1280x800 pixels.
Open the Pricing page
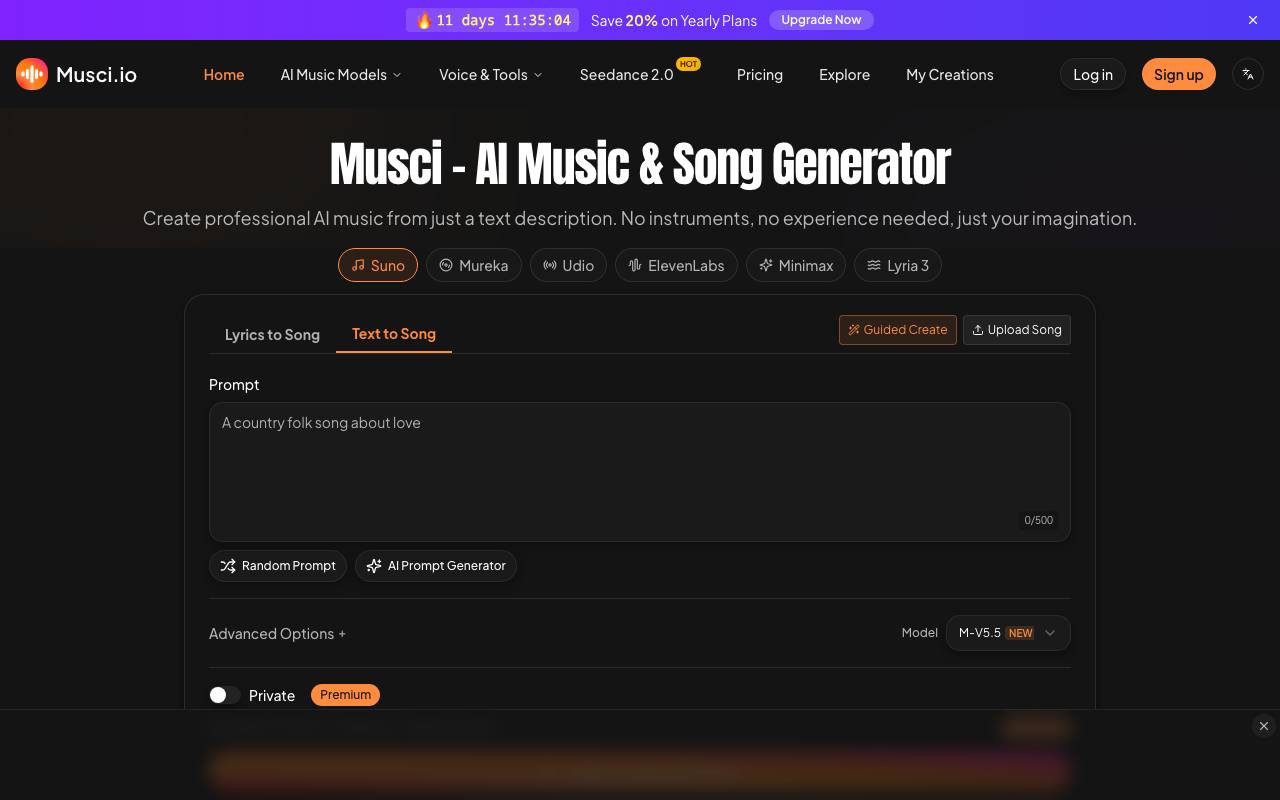coord(760,75)
